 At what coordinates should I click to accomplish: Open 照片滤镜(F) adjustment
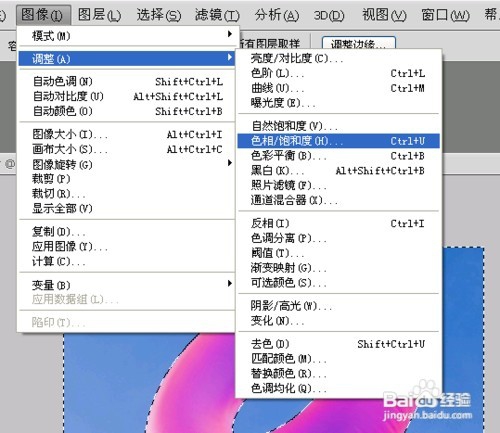pos(339,185)
